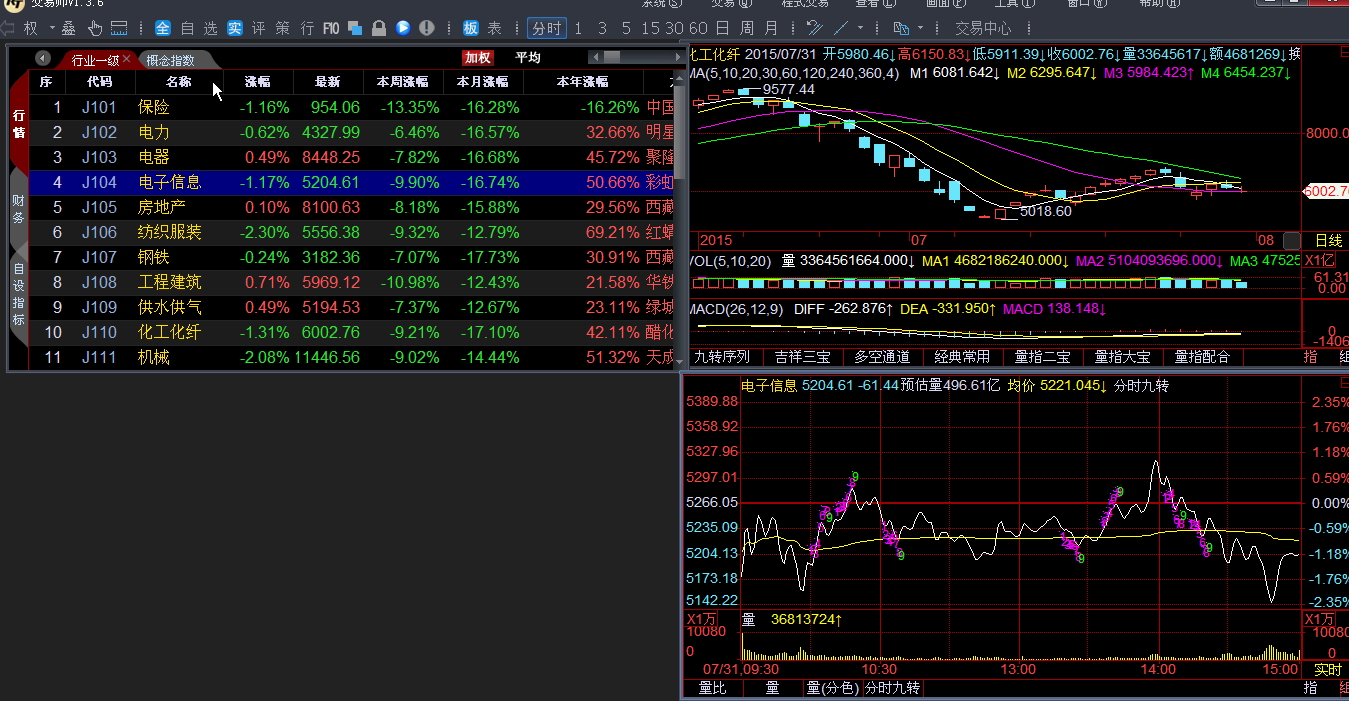
Task: Expand the copy tool dropdown arrow
Action: point(921,28)
